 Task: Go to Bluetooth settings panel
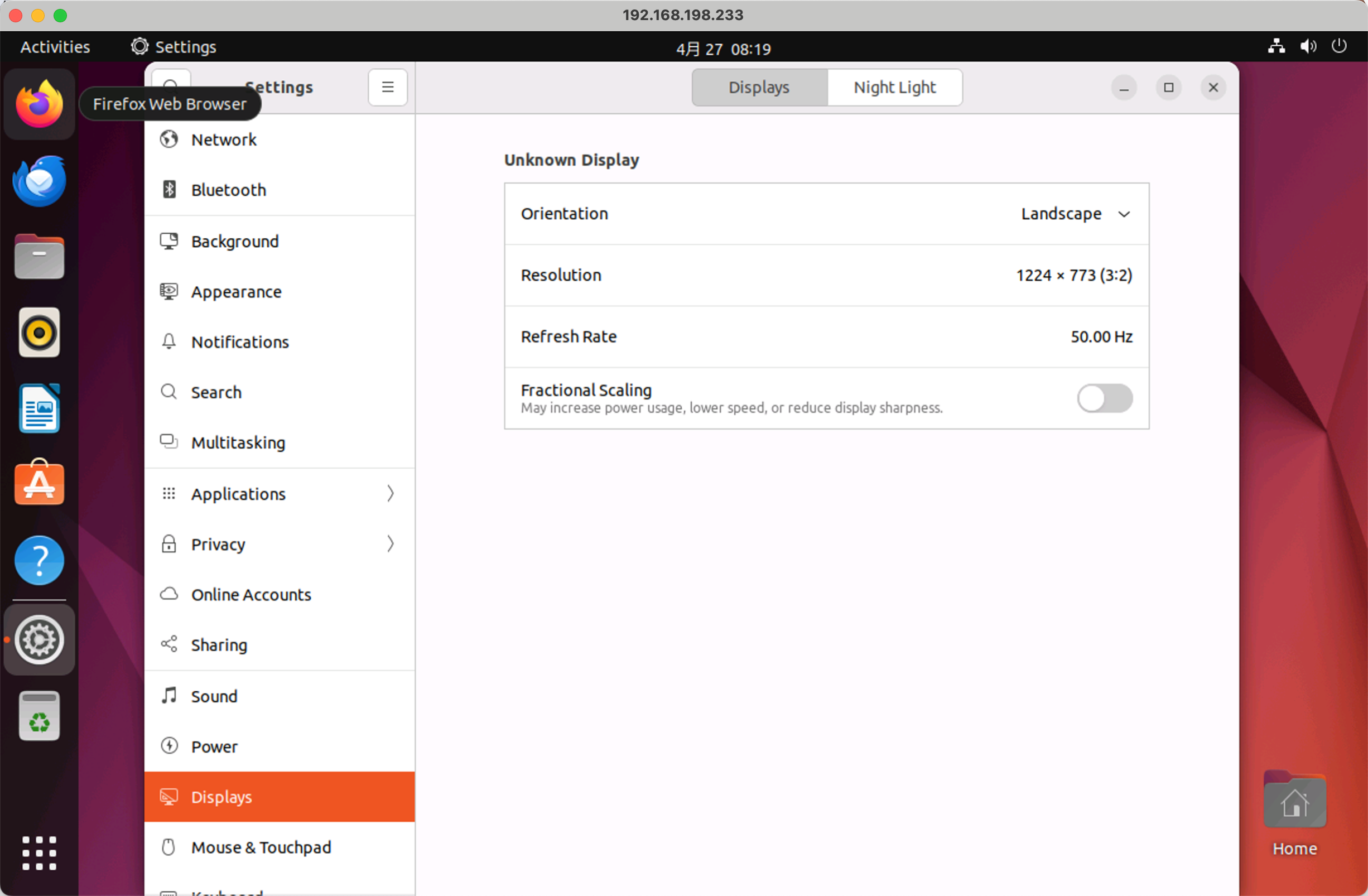229,190
